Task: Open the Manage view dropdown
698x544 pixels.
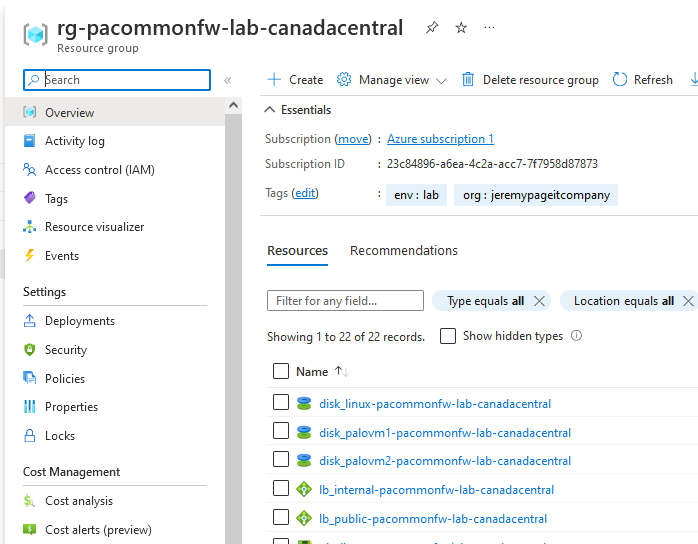Action: [x=392, y=80]
